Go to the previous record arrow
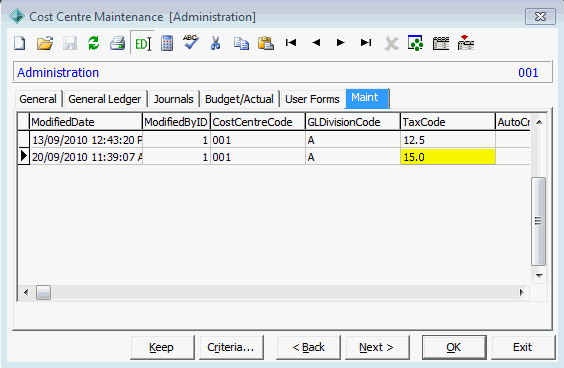Screen dimensions: 564x368 click(x=316, y=43)
